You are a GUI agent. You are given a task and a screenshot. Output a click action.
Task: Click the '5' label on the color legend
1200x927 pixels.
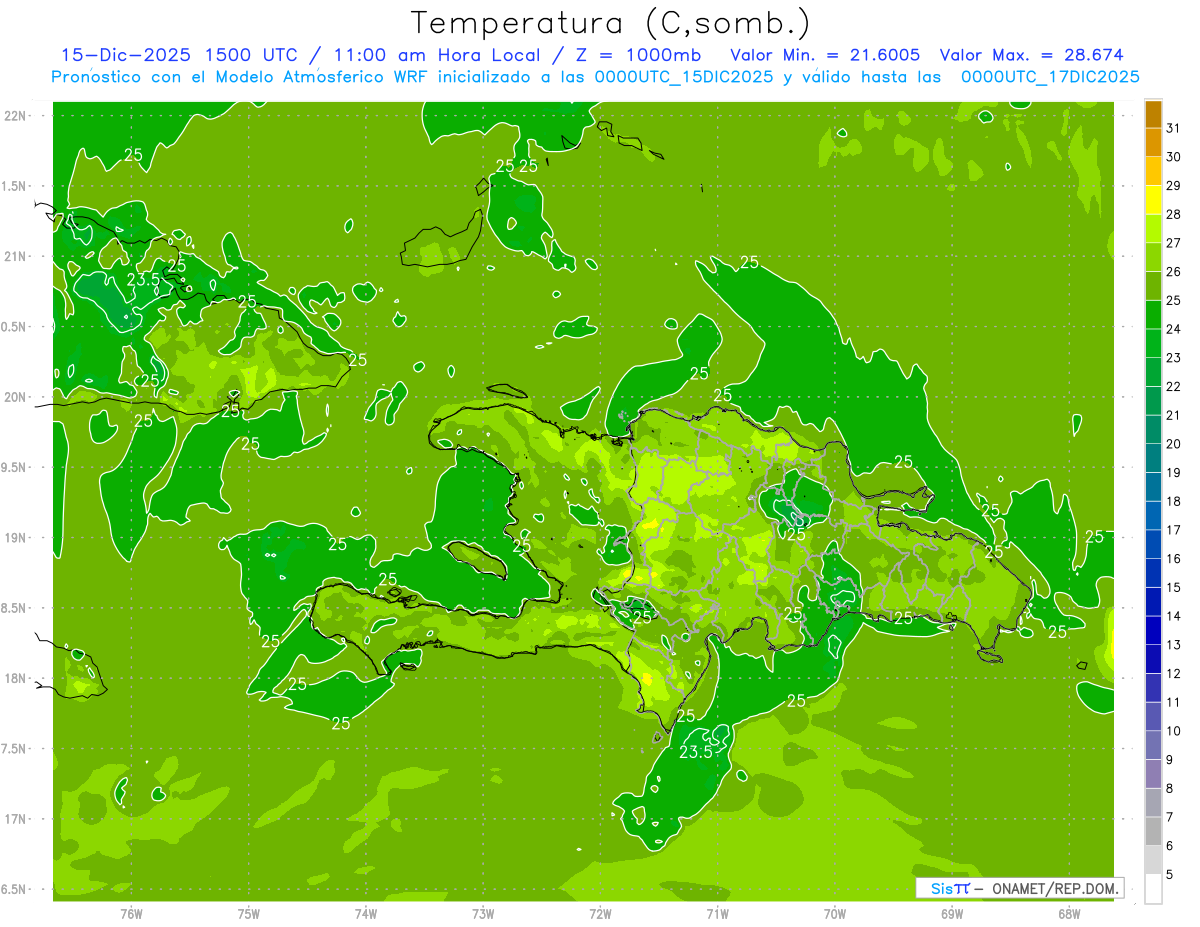[1170, 875]
